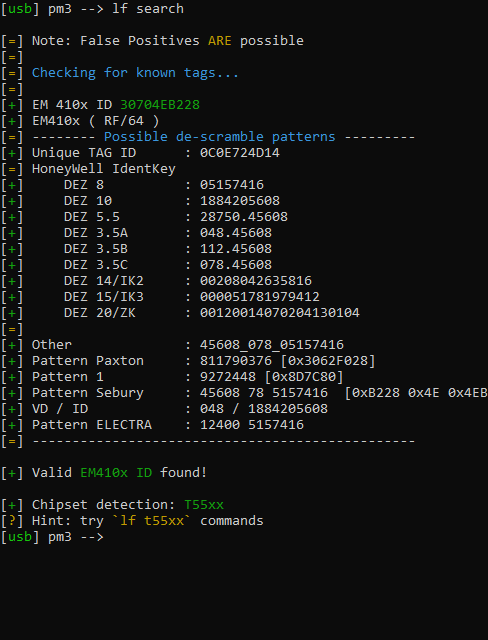Select DEZ 15/IK3 value 000051781979412

tap(260, 297)
